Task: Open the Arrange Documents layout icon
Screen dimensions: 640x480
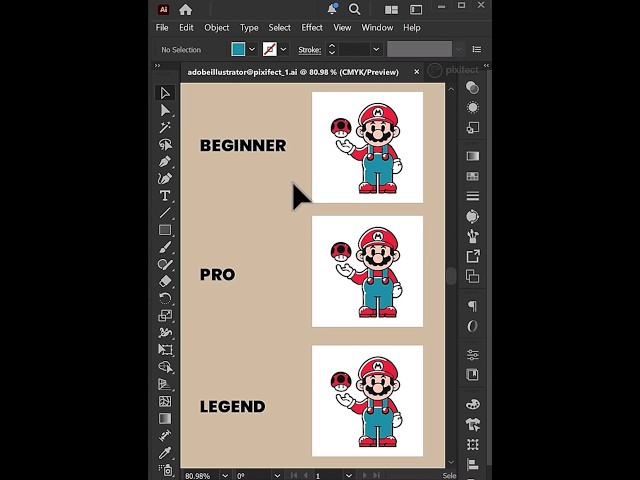Action: click(391, 10)
